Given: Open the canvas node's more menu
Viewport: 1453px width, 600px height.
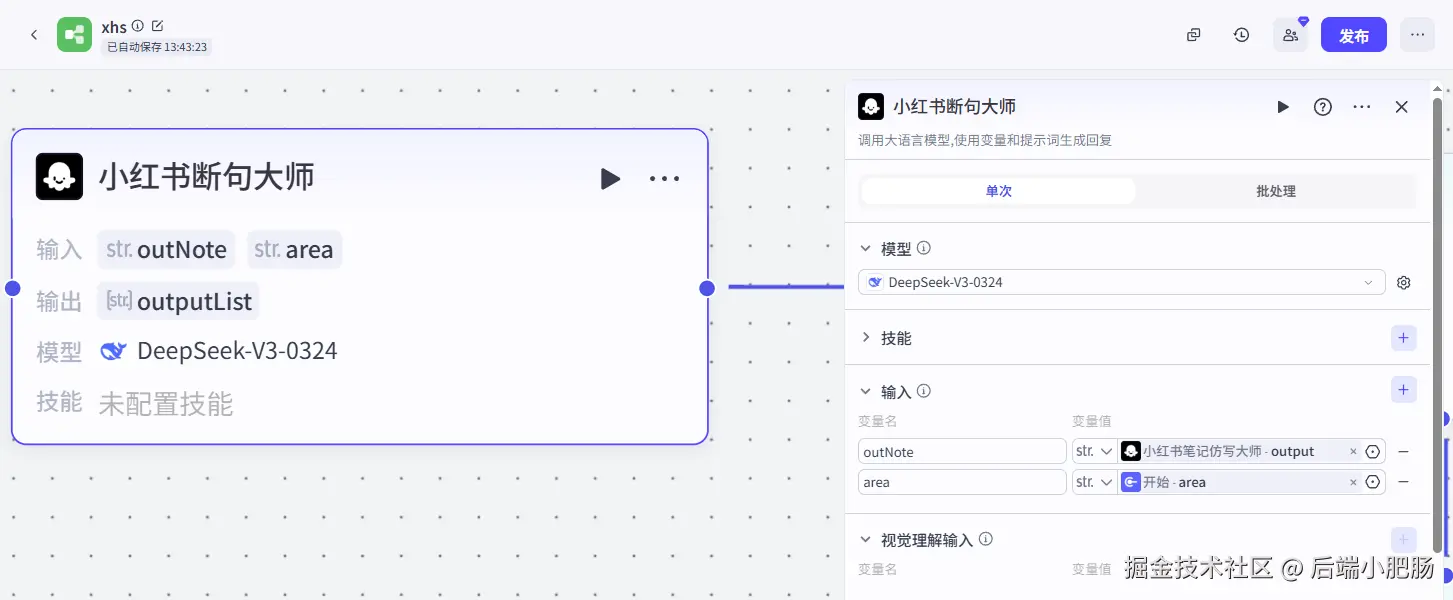Looking at the screenshot, I should point(664,179).
